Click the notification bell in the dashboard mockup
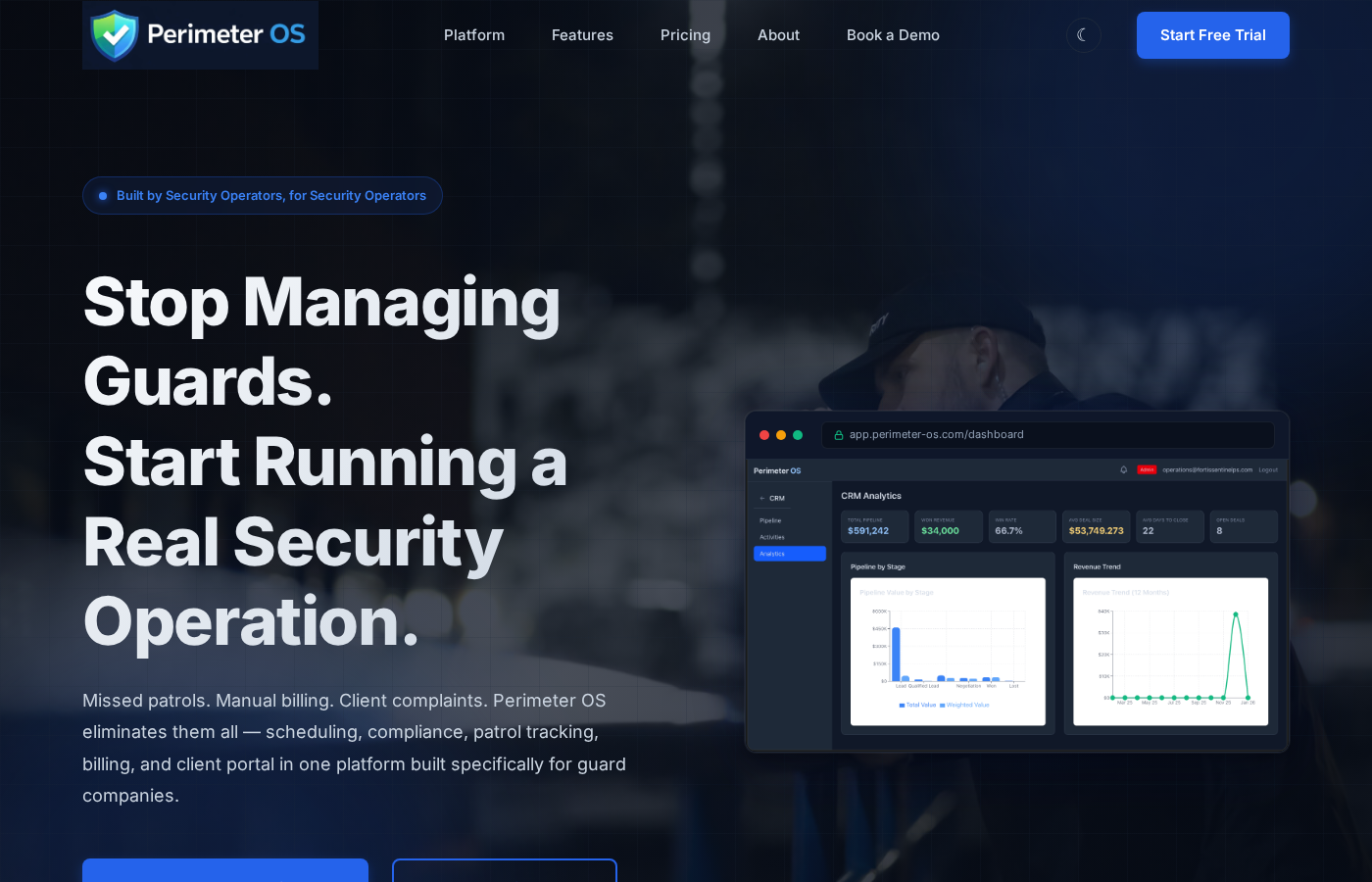Image resolution: width=1372 pixels, height=882 pixels. 1124,469
